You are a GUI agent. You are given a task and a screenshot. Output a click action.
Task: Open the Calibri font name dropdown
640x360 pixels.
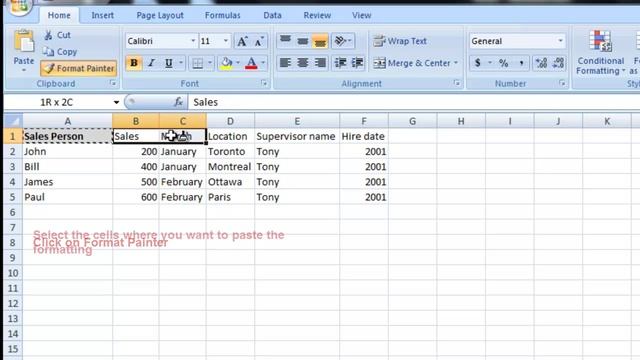point(193,41)
